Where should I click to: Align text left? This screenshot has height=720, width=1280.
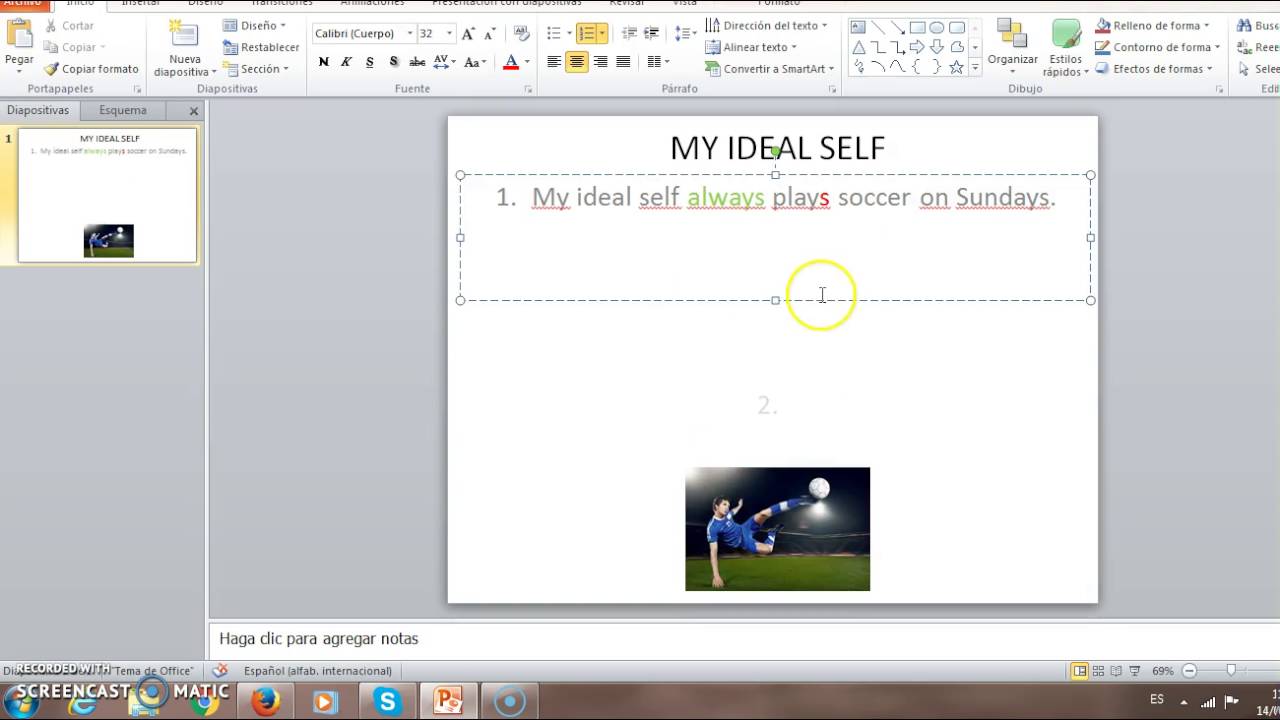pos(554,62)
